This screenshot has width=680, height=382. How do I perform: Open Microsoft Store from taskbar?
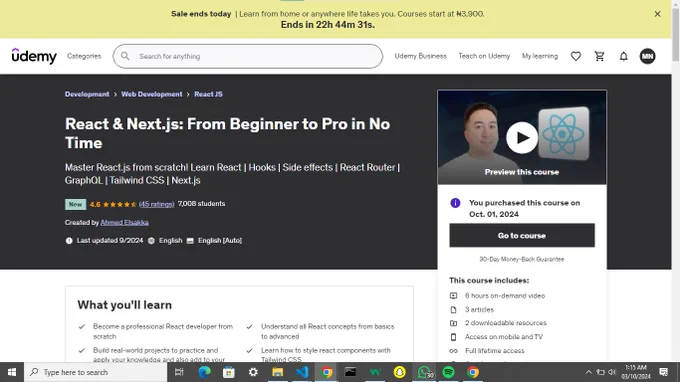[x=229, y=372]
